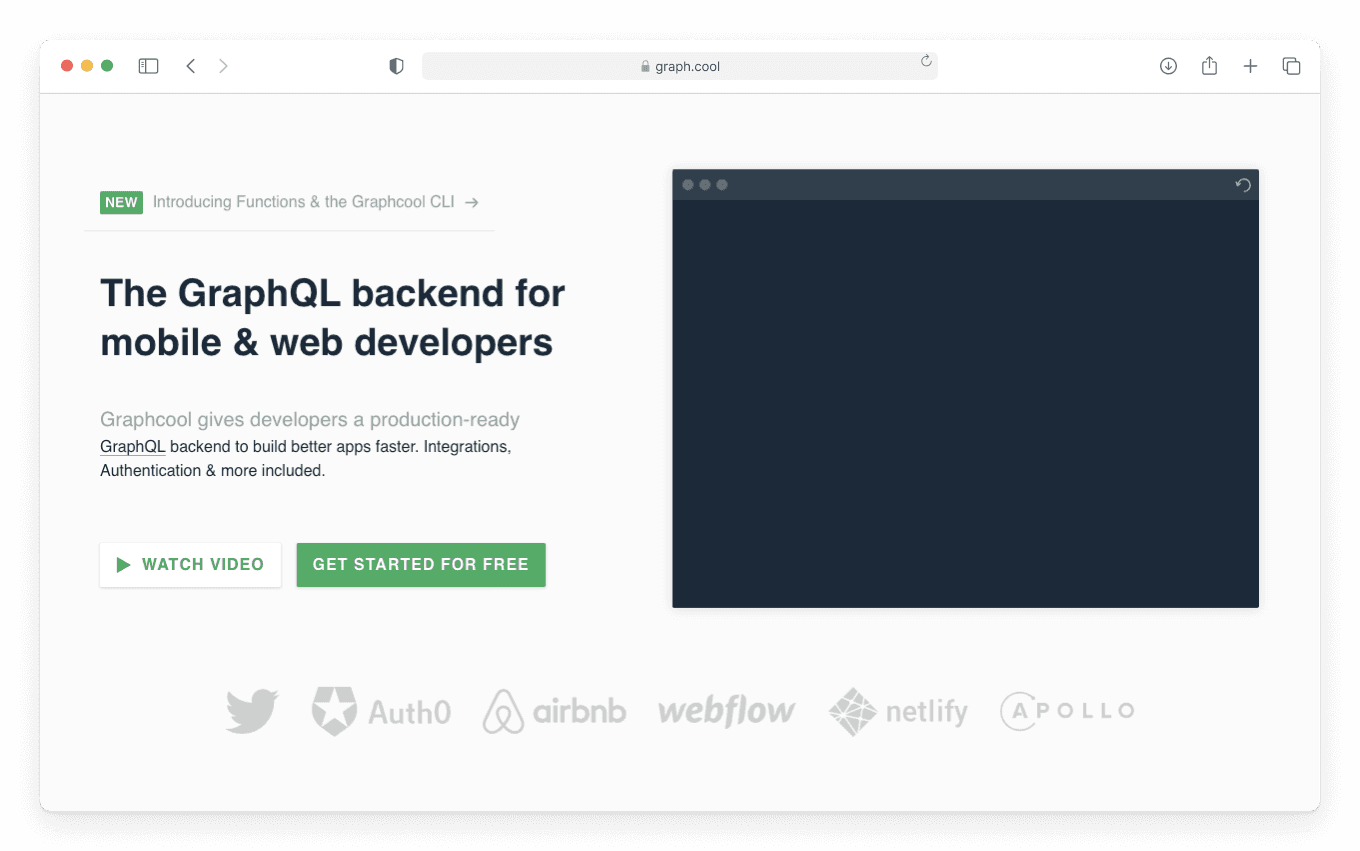Screen dimensions: 1360x851
Task: Open the share sheet icon
Action: [x=1209, y=65]
